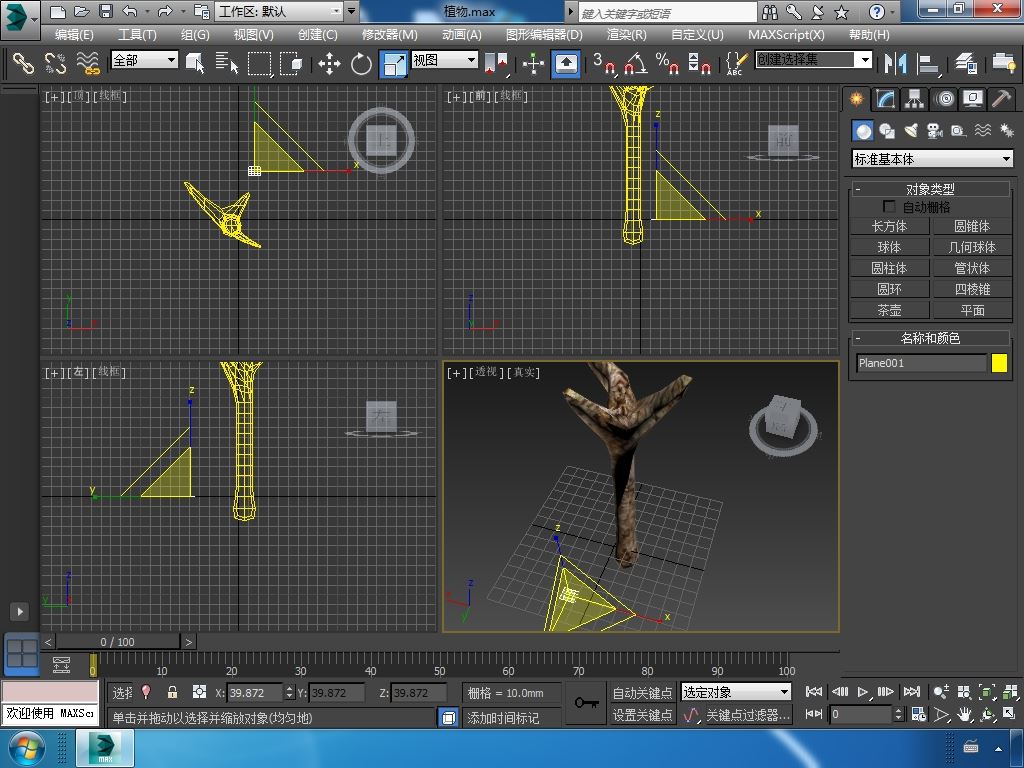Expand the 标准基本体 primitives category dropdown
Image resolution: width=1024 pixels, height=768 pixels.
(x=933, y=159)
